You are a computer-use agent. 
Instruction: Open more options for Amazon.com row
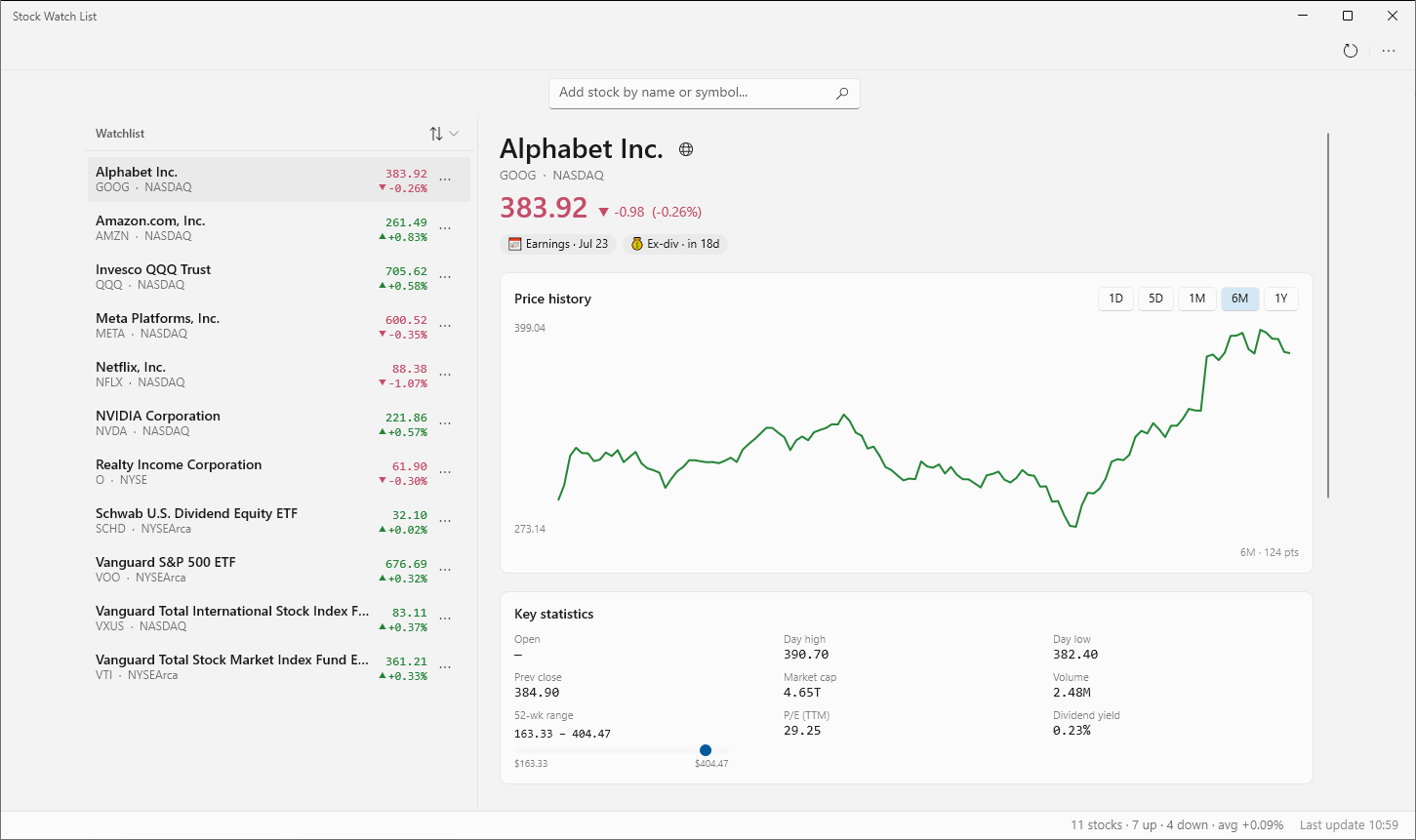(x=445, y=228)
